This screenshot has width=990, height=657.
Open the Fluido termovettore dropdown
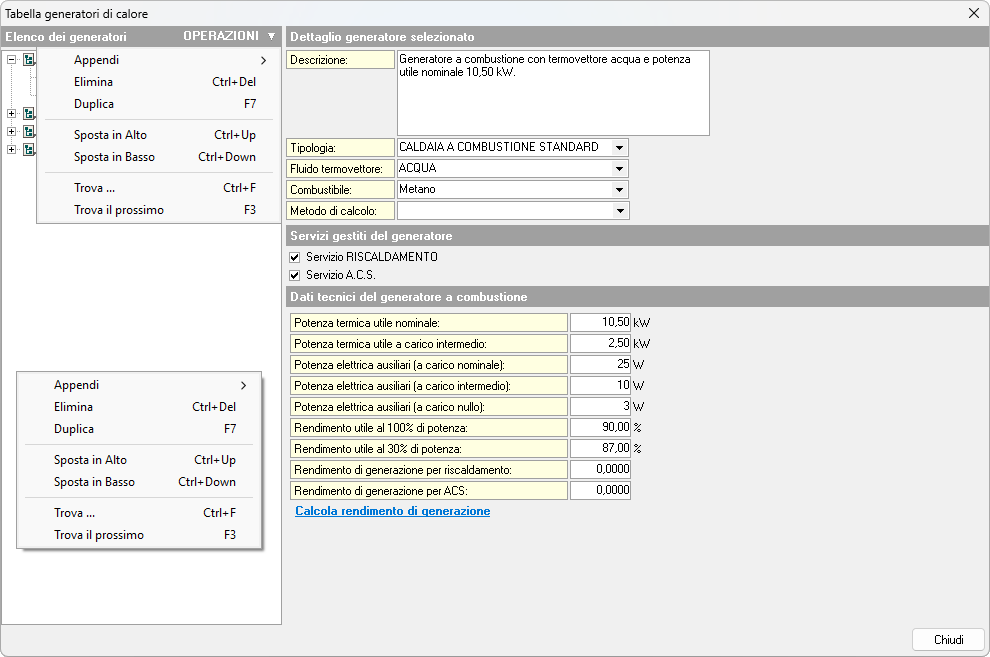pyautogui.click(x=620, y=169)
